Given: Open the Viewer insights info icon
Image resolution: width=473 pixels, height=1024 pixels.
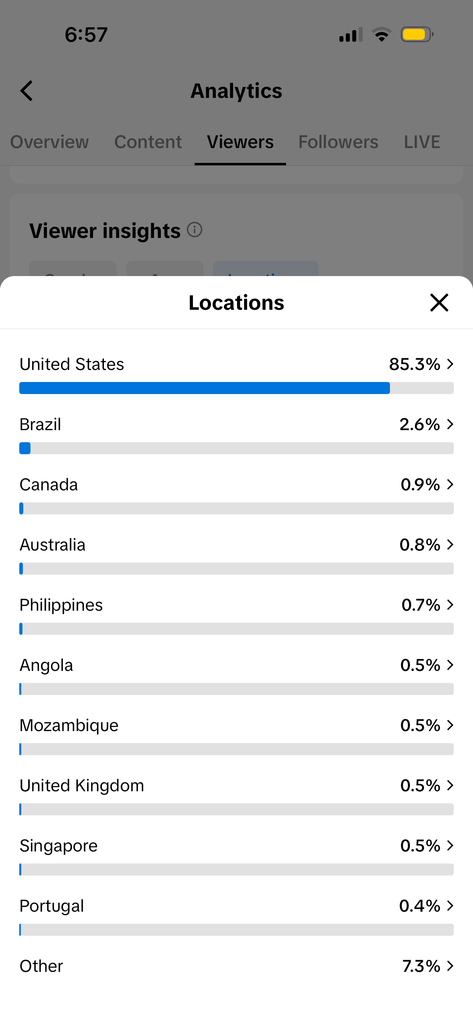Looking at the screenshot, I should tap(195, 230).
